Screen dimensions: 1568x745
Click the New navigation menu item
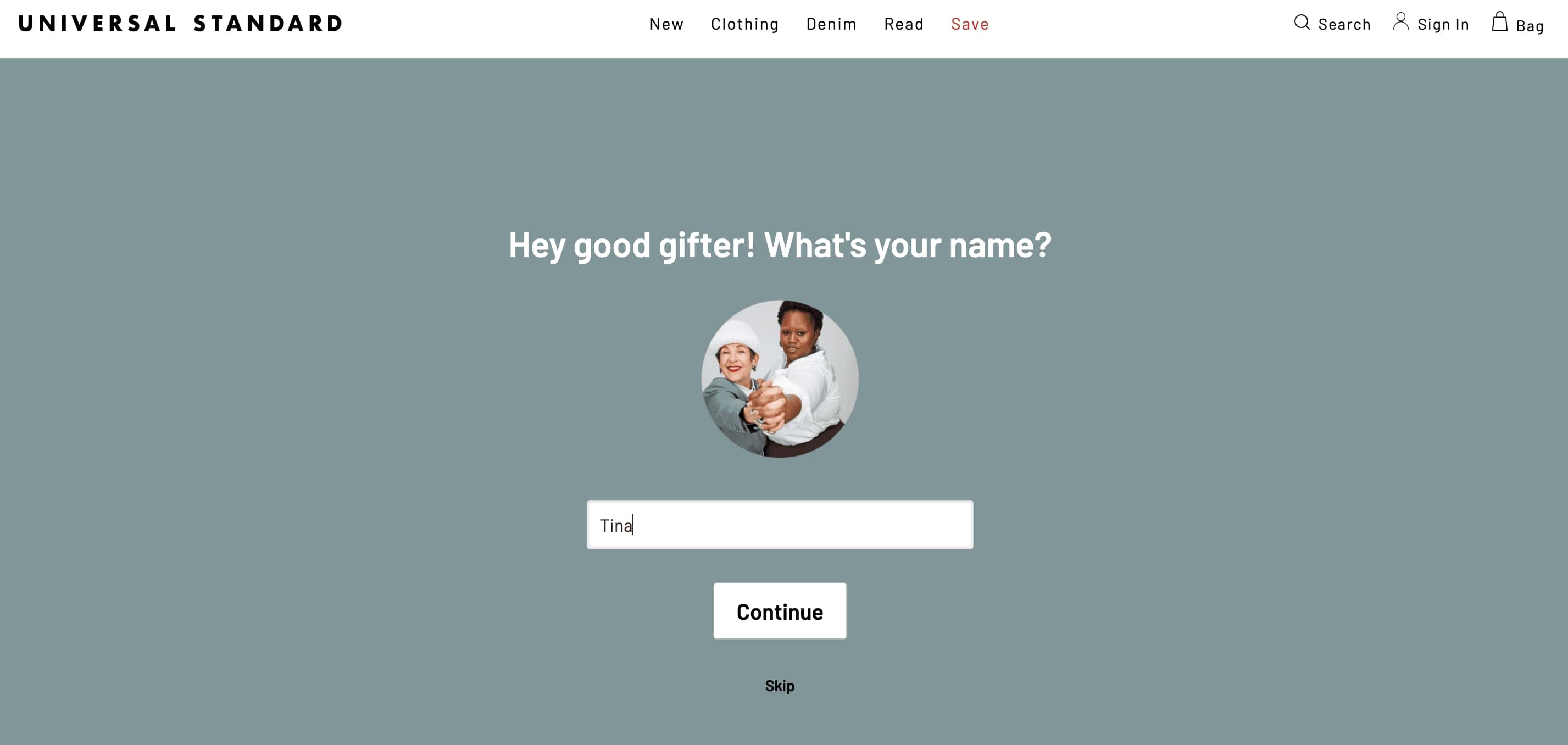click(x=664, y=24)
